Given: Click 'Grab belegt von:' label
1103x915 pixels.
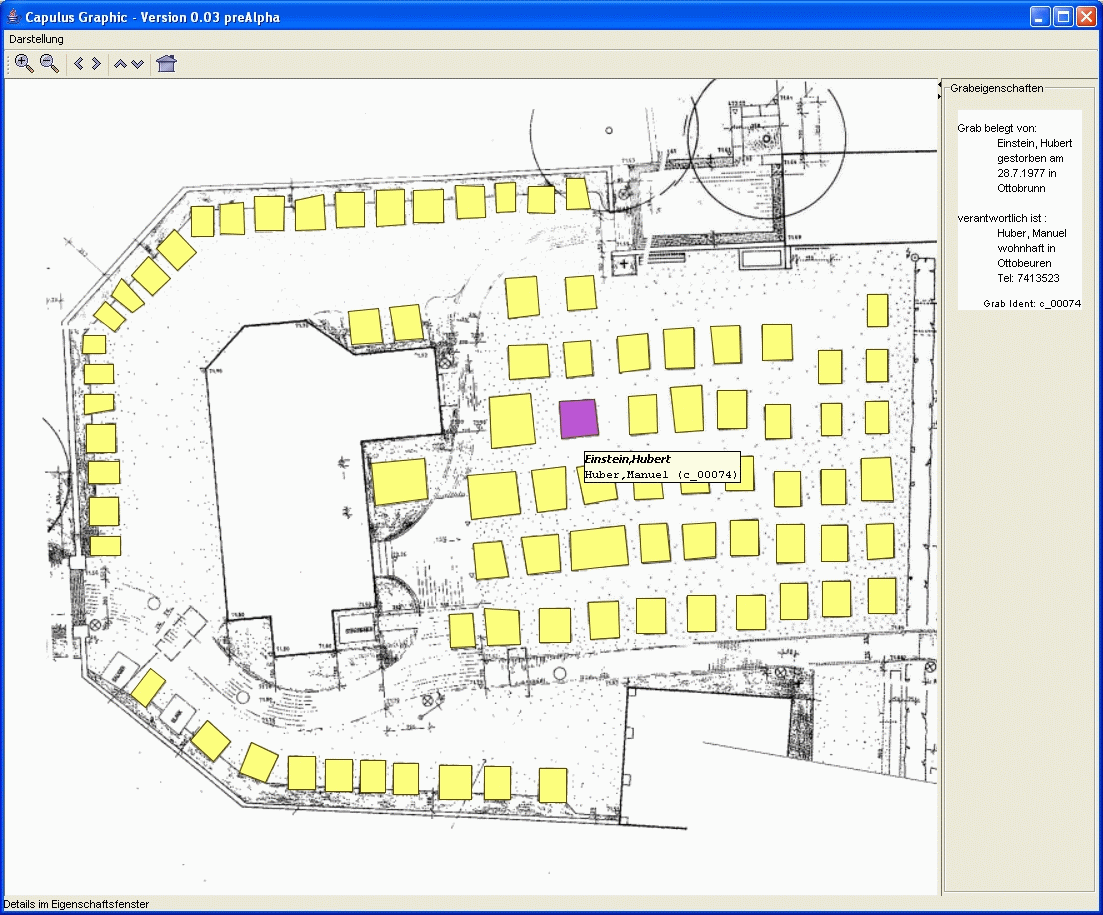Looking at the screenshot, I should [x=997, y=128].
